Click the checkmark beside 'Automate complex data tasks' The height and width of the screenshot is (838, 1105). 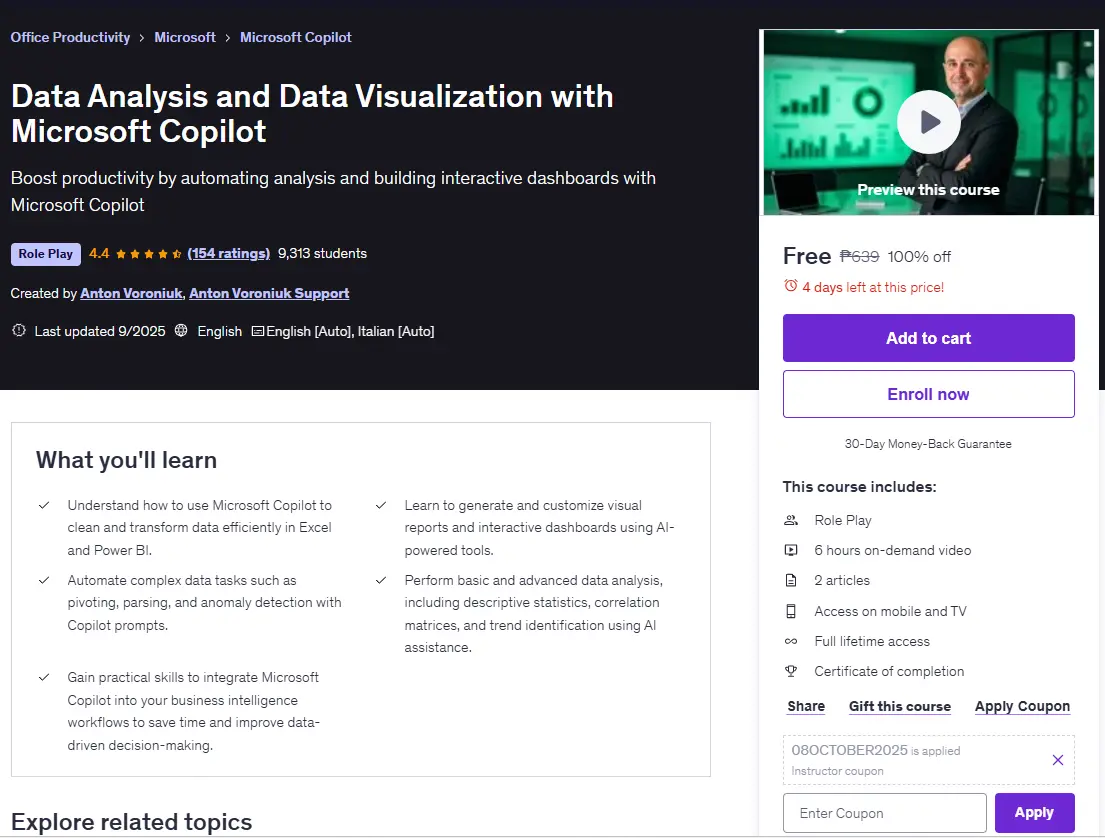pos(44,580)
